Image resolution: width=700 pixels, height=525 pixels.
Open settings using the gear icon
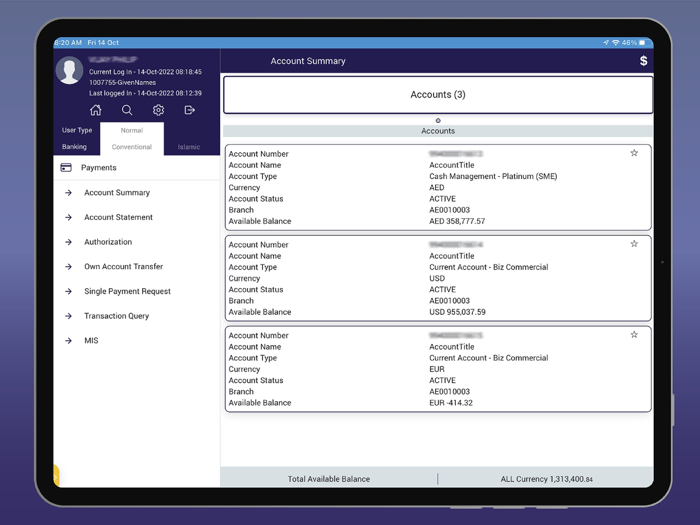(x=158, y=110)
